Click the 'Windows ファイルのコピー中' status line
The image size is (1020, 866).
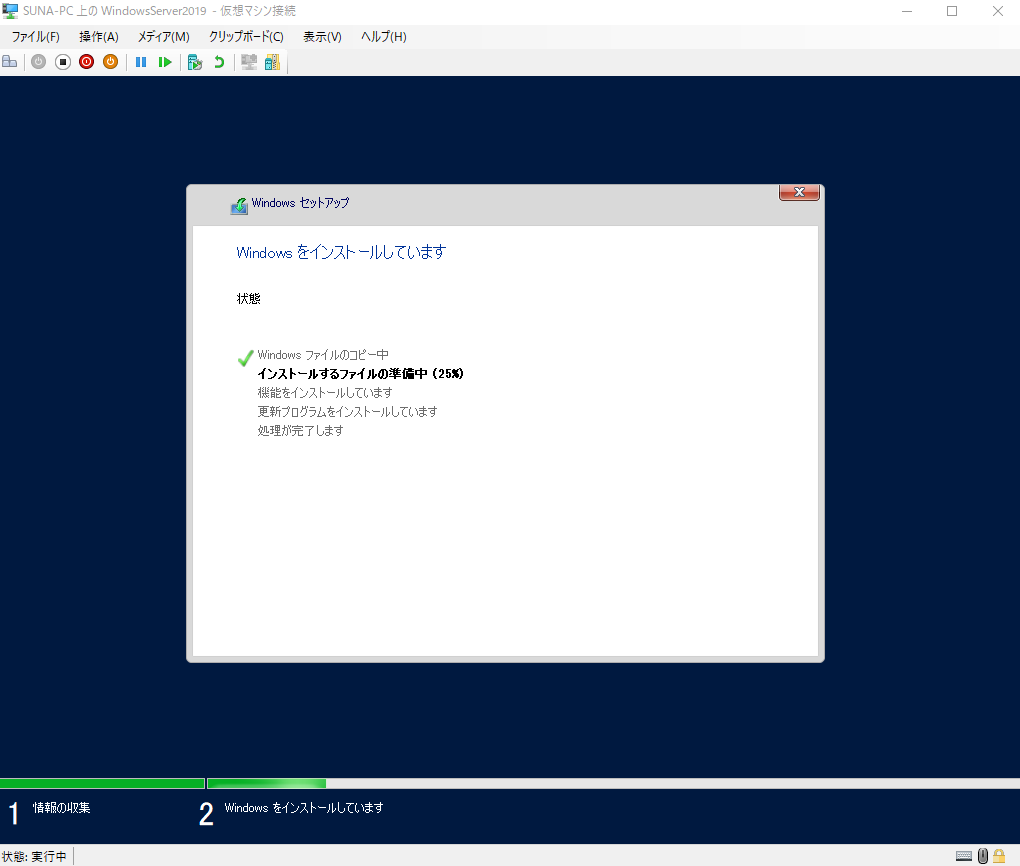point(323,355)
